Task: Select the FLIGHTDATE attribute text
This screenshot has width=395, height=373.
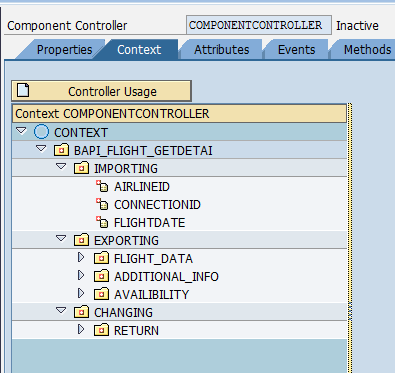Action: click(149, 223)
